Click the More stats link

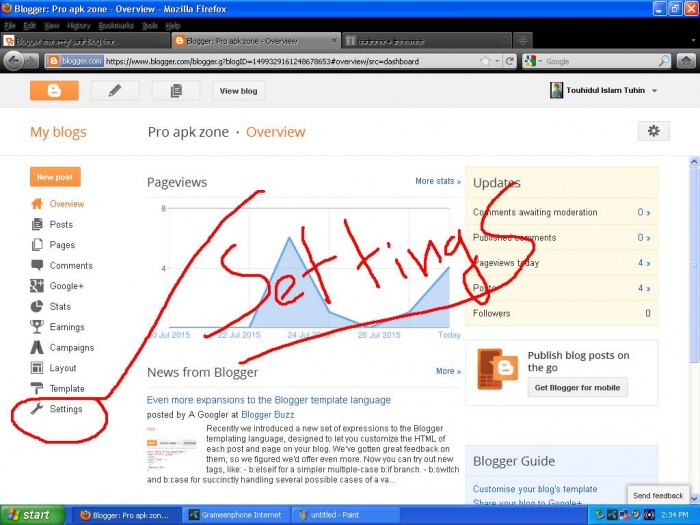click(x=438, y=181)
